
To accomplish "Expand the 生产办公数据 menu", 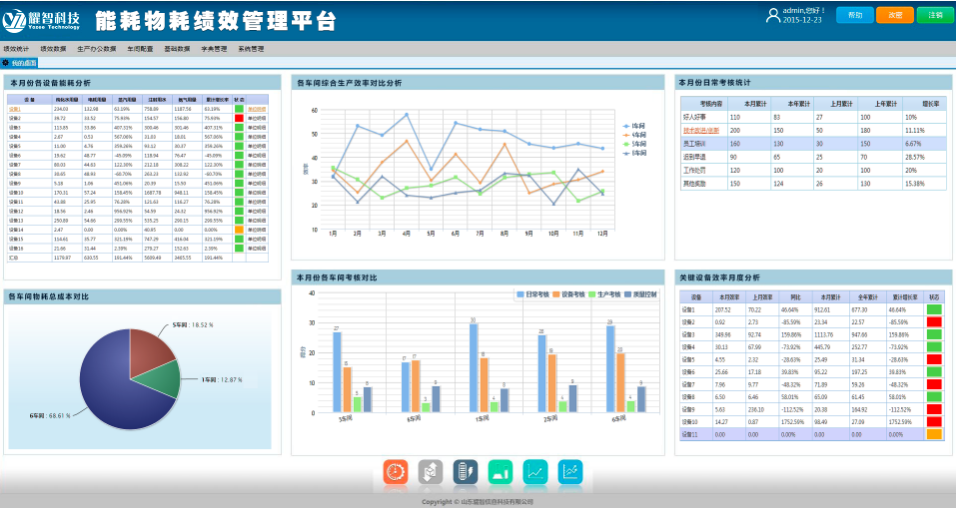I will tap(96, 48).
